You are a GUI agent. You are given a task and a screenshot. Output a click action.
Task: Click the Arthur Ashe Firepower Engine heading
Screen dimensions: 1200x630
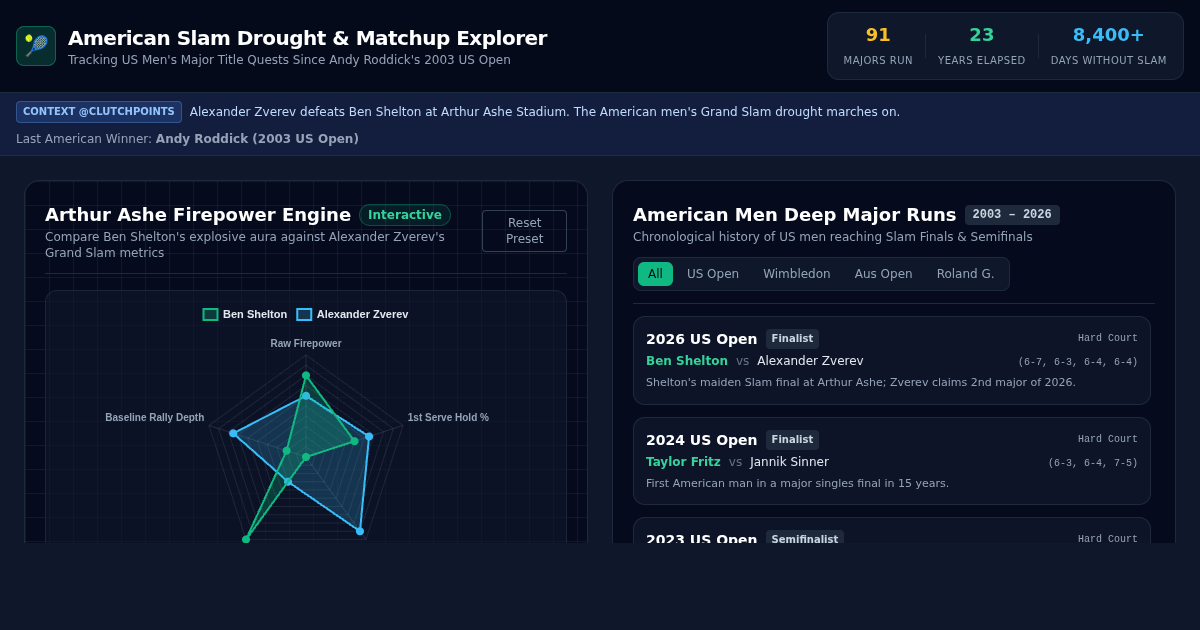198,215
